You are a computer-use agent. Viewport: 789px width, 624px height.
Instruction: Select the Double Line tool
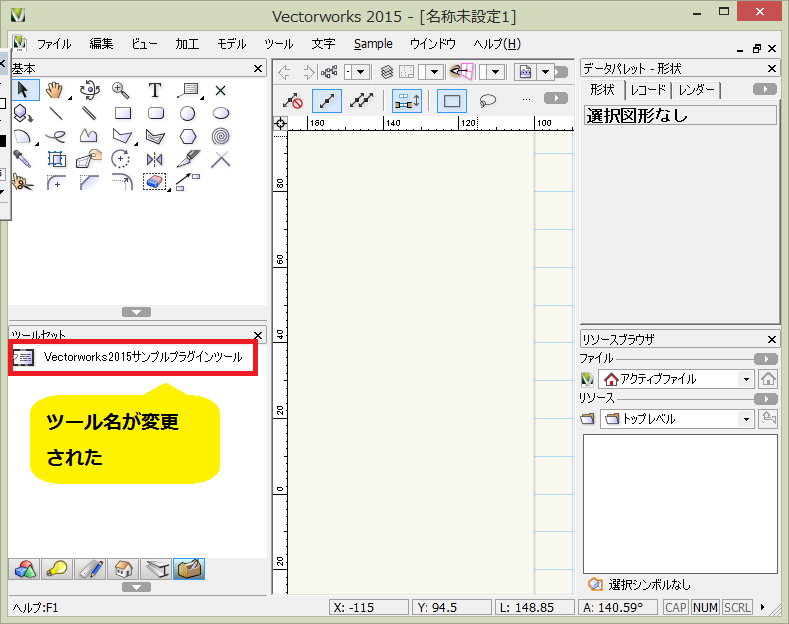click(89, 113)
